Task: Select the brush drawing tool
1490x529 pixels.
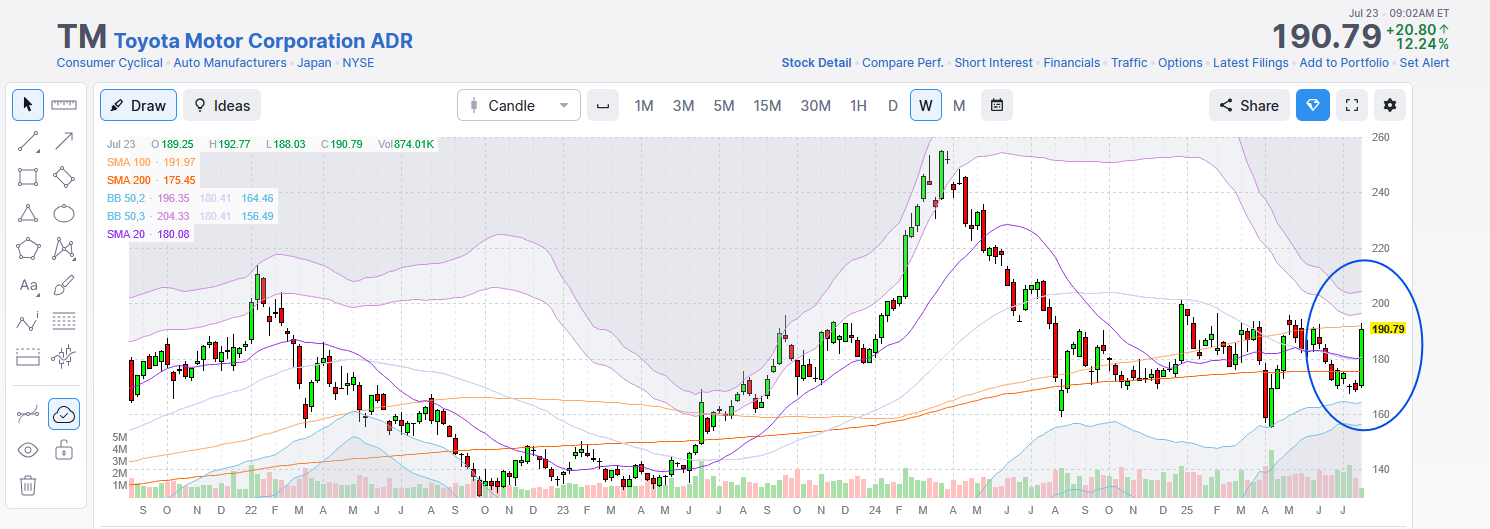Action: pos(65,286)
